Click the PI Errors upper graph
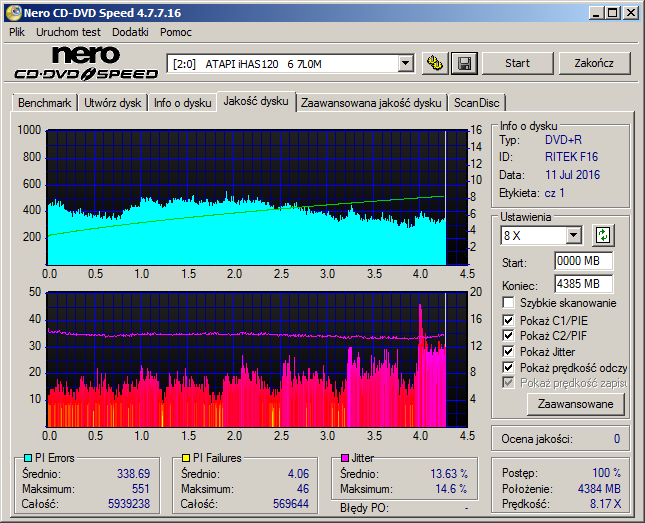This screenshot has width=645, height=523. pyautogui.click(x=258, y=198)
